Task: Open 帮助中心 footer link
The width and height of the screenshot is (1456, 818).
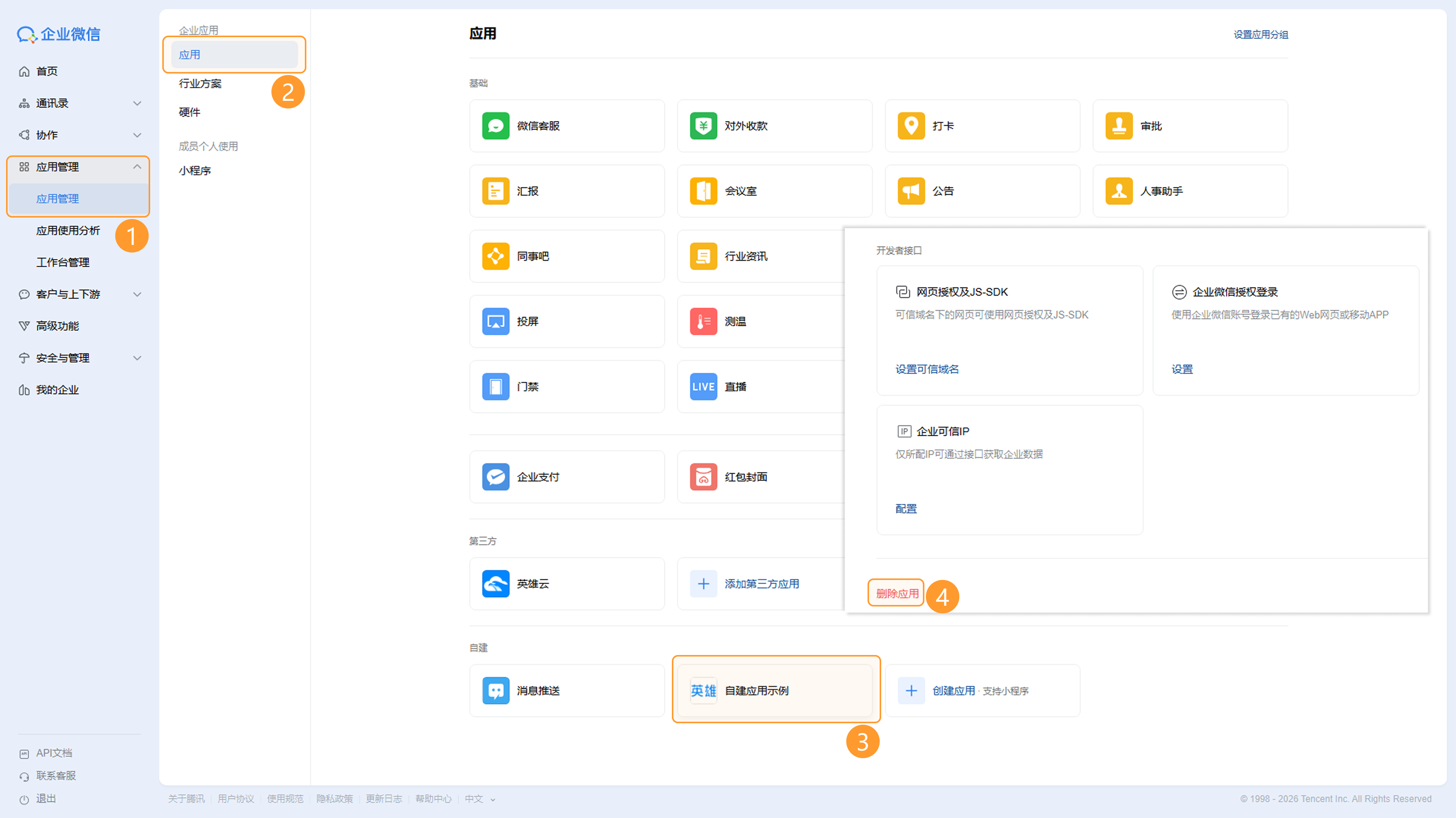Action: pos(433,799)
